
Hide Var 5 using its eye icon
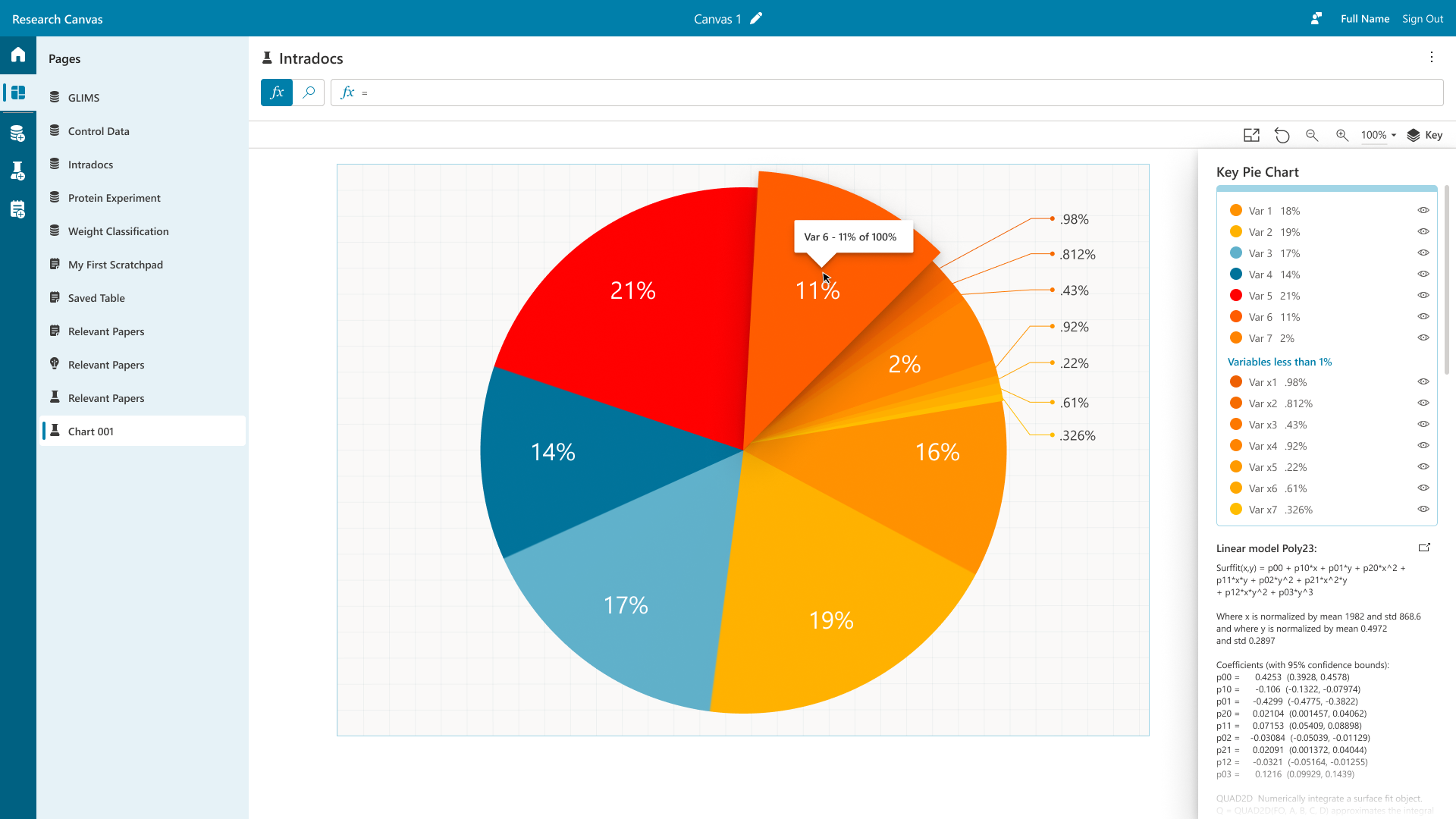coord(1423,296)
